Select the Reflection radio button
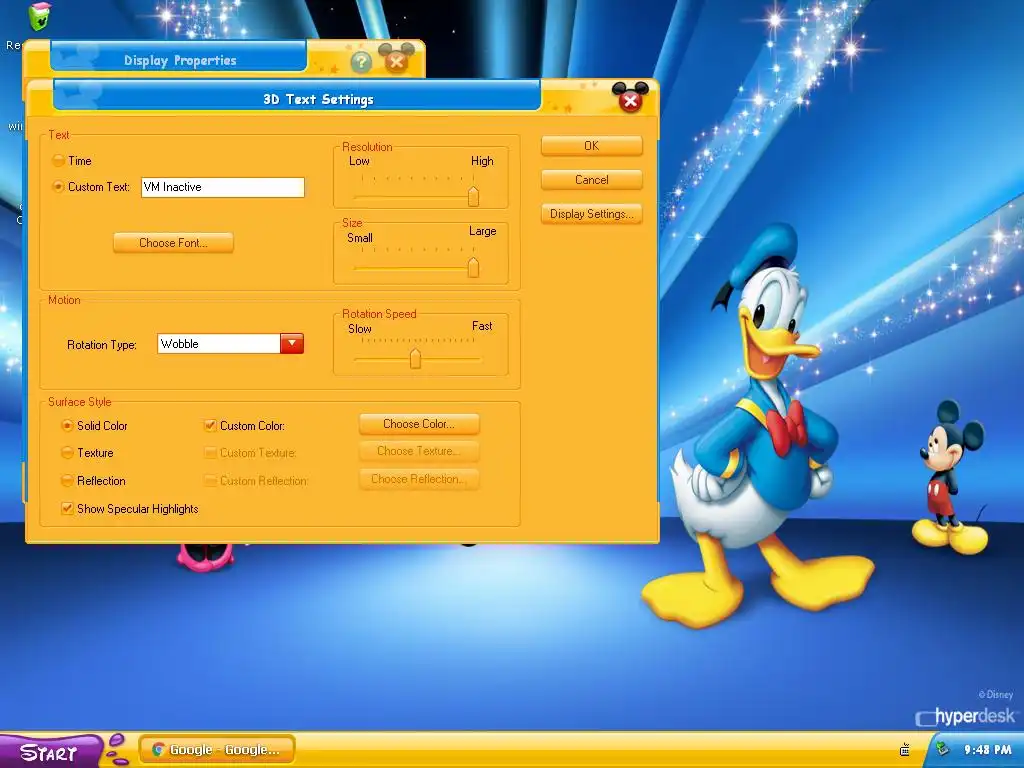This screenshot has width=1024, height=768. (67, 481)
